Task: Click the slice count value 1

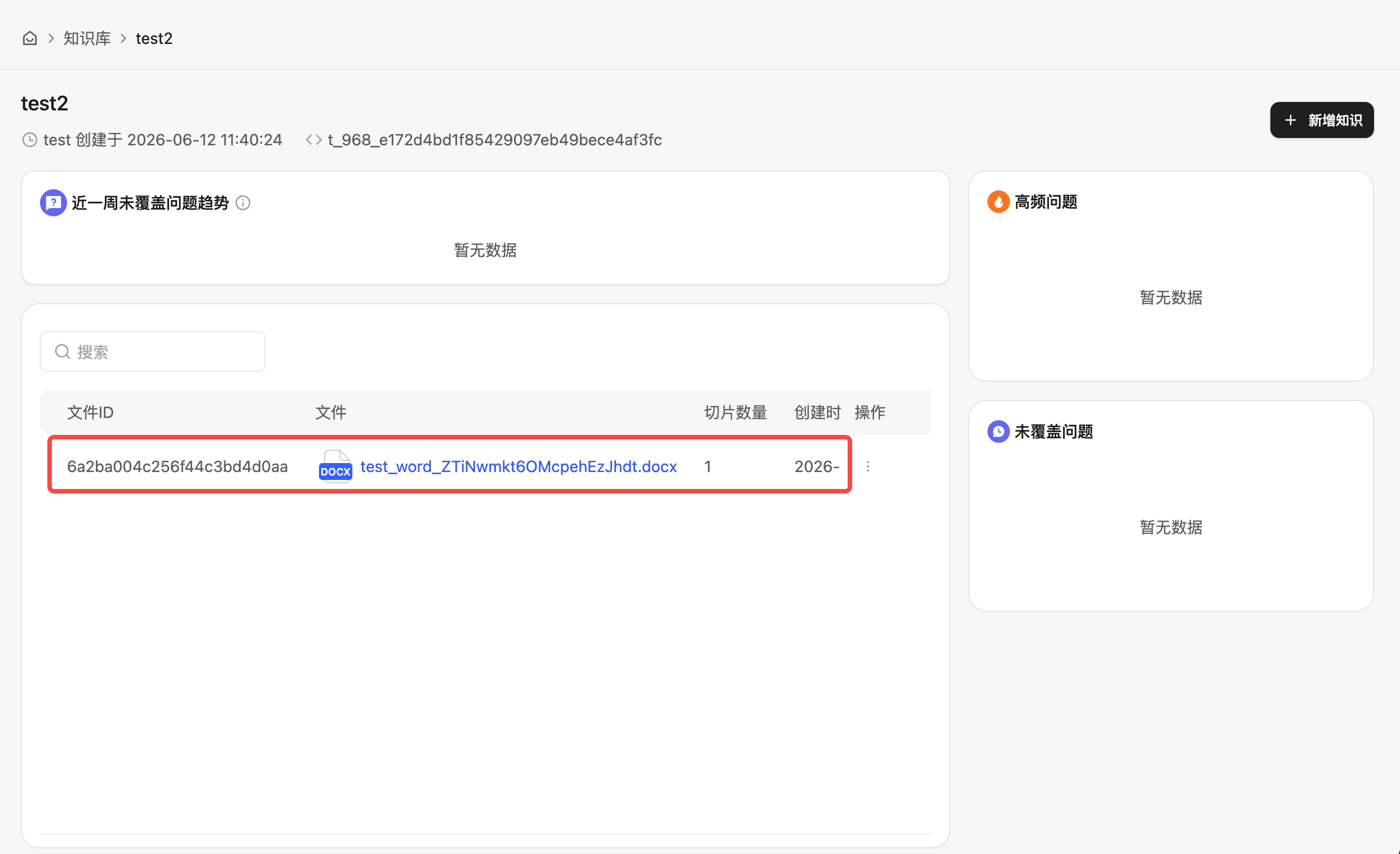Action: pyautogui.click(x=707, y=466)
